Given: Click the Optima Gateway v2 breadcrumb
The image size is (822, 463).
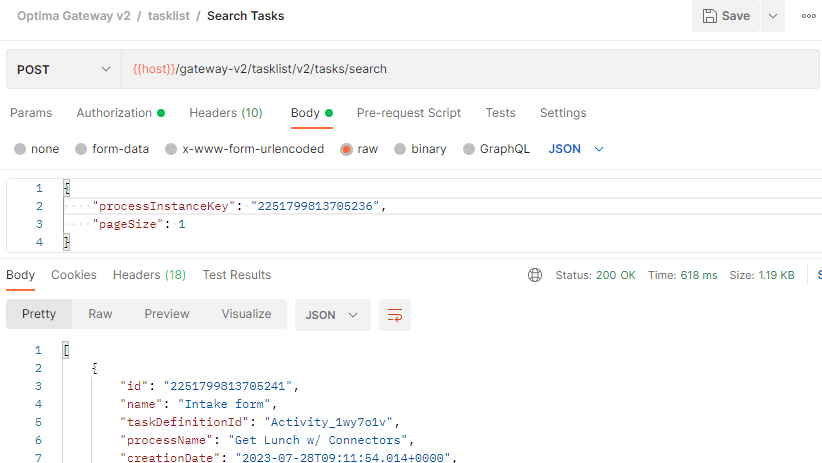Looking at the screenshot, I should point(74,16).
